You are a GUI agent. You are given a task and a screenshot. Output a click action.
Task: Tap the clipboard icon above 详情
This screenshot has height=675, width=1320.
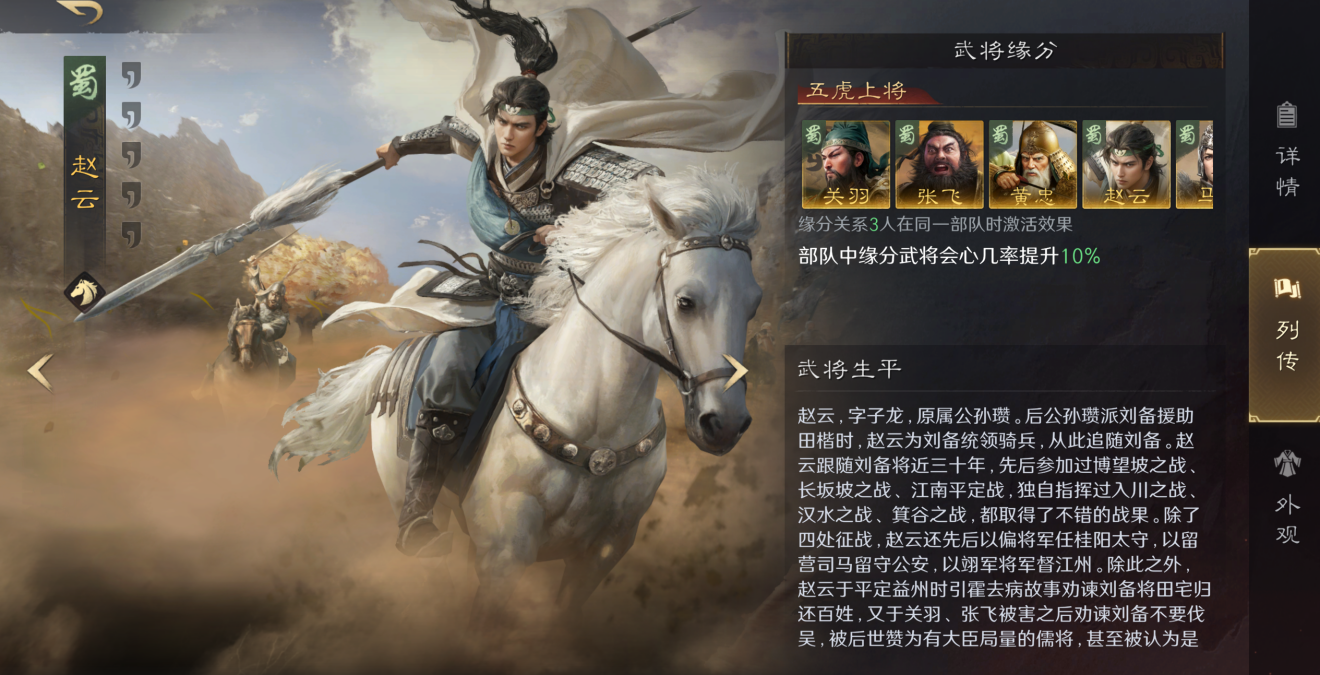(1287, 115)
